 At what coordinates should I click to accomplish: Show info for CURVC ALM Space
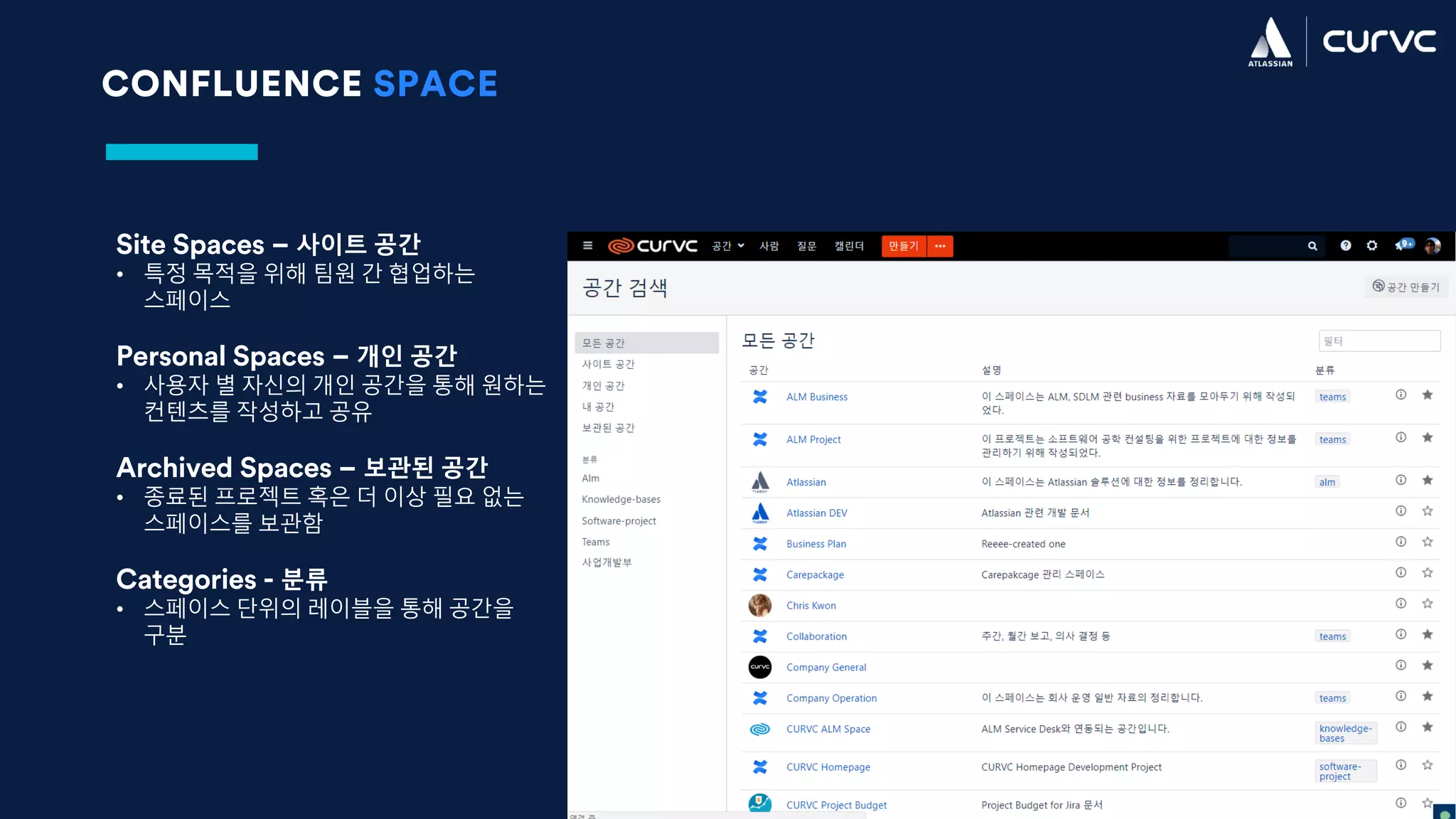click(1401, 727)
